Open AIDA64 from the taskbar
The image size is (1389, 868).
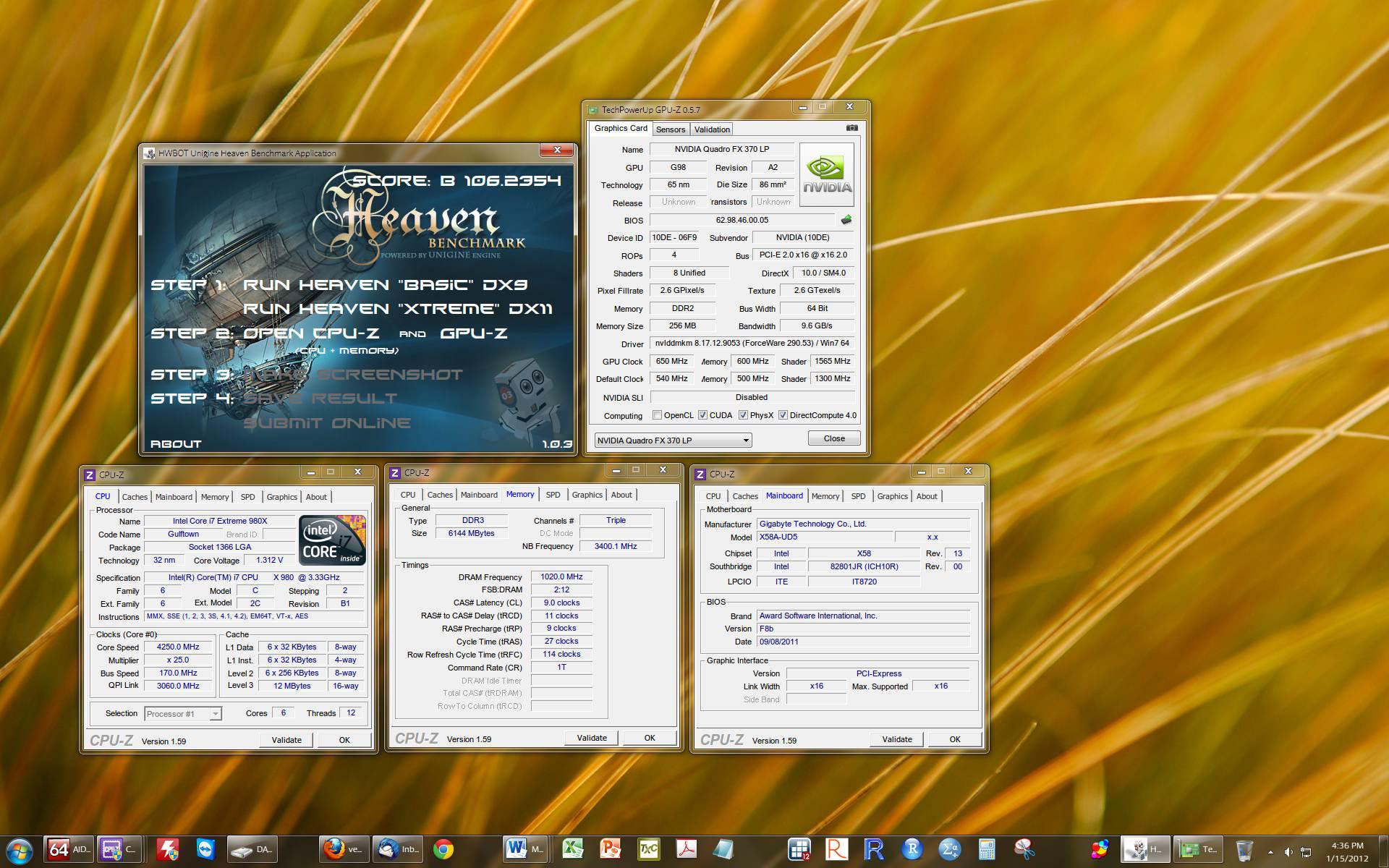click(69, 849)
